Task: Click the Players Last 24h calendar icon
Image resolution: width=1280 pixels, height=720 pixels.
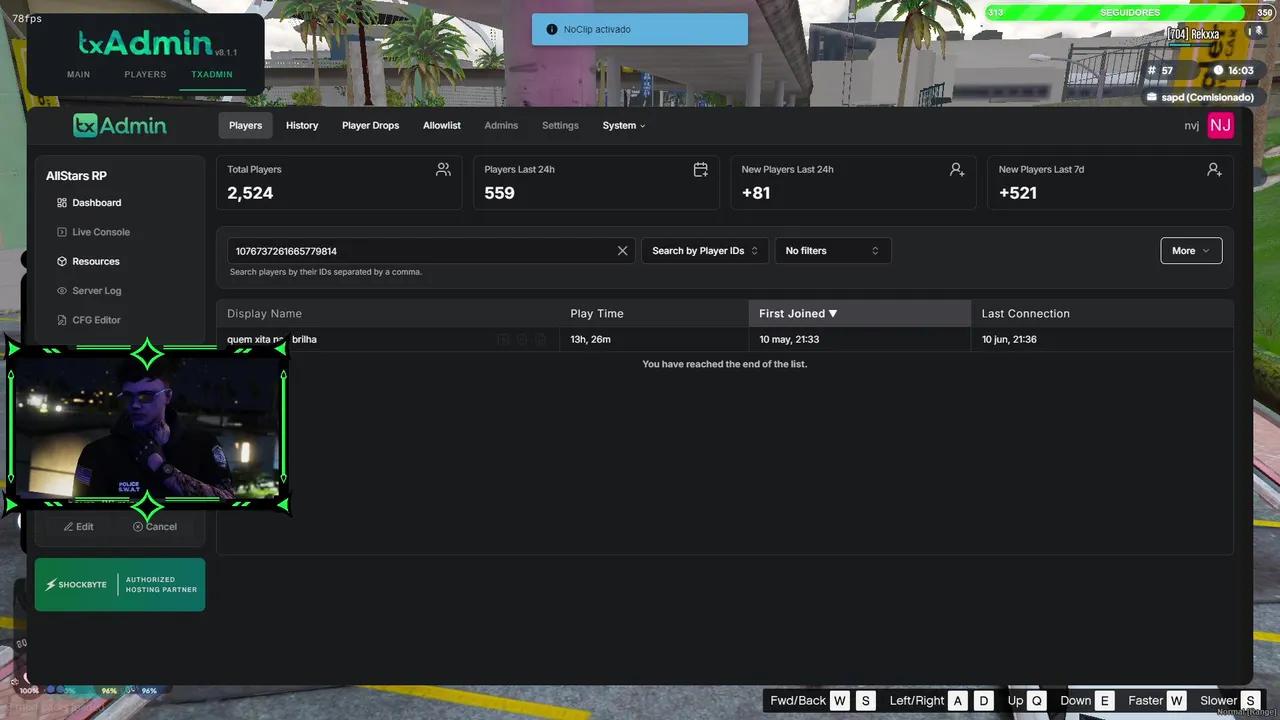Action: coord(700,170)
